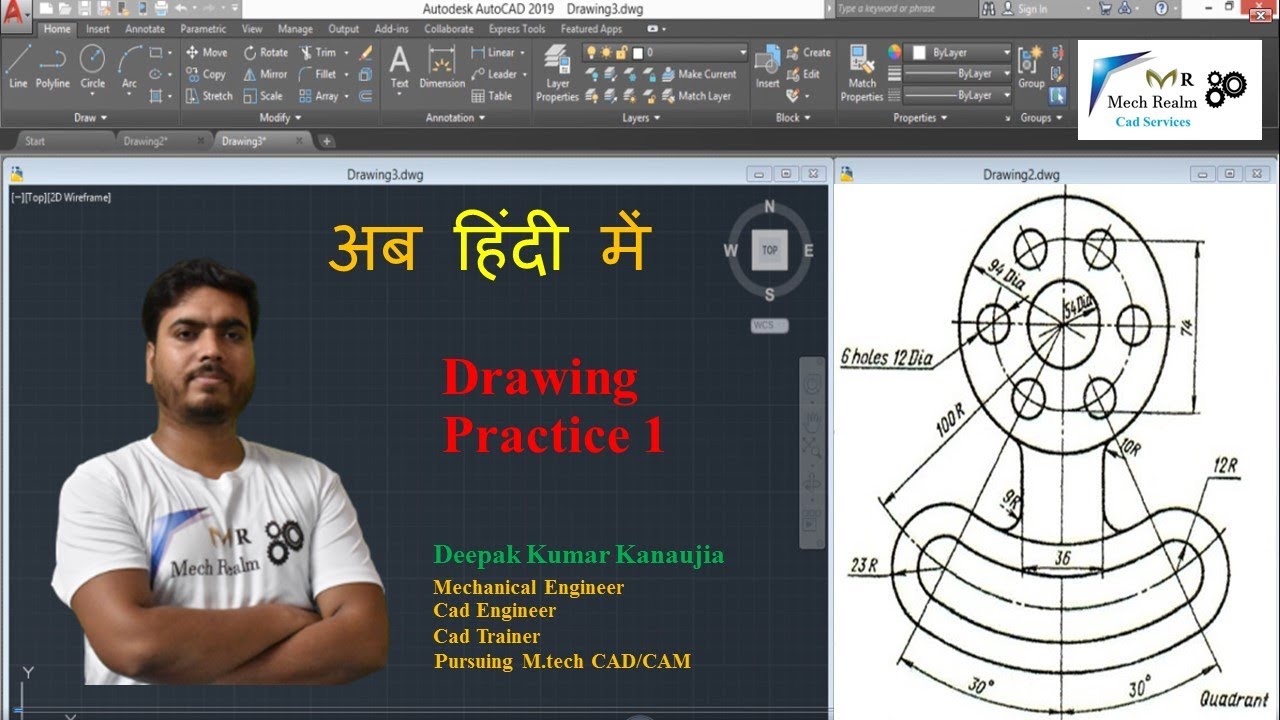Open the Parametric ribbon tab

tap(203, 29)
